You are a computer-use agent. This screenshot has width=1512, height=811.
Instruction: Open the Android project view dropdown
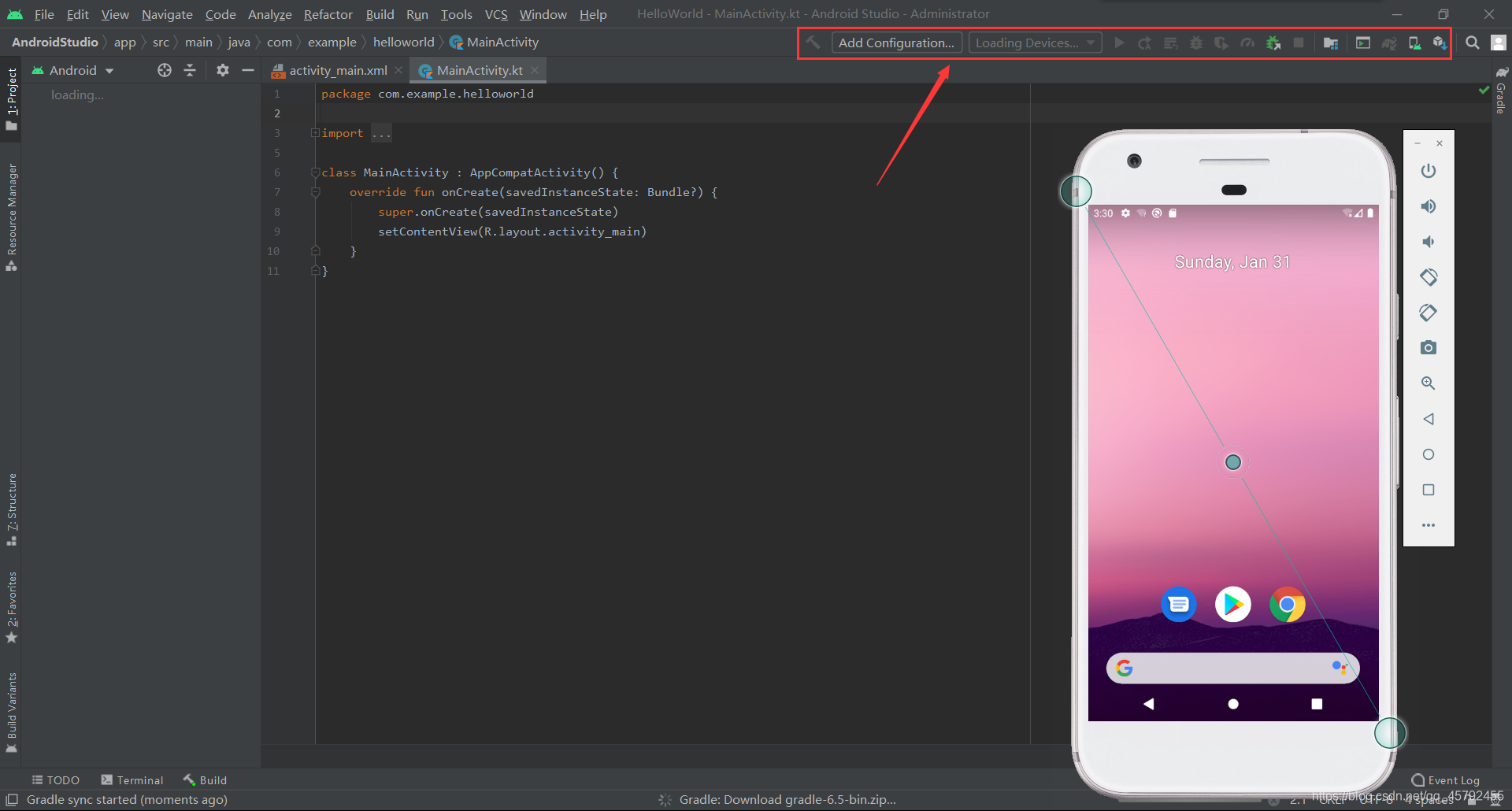[x=73, y=70]
